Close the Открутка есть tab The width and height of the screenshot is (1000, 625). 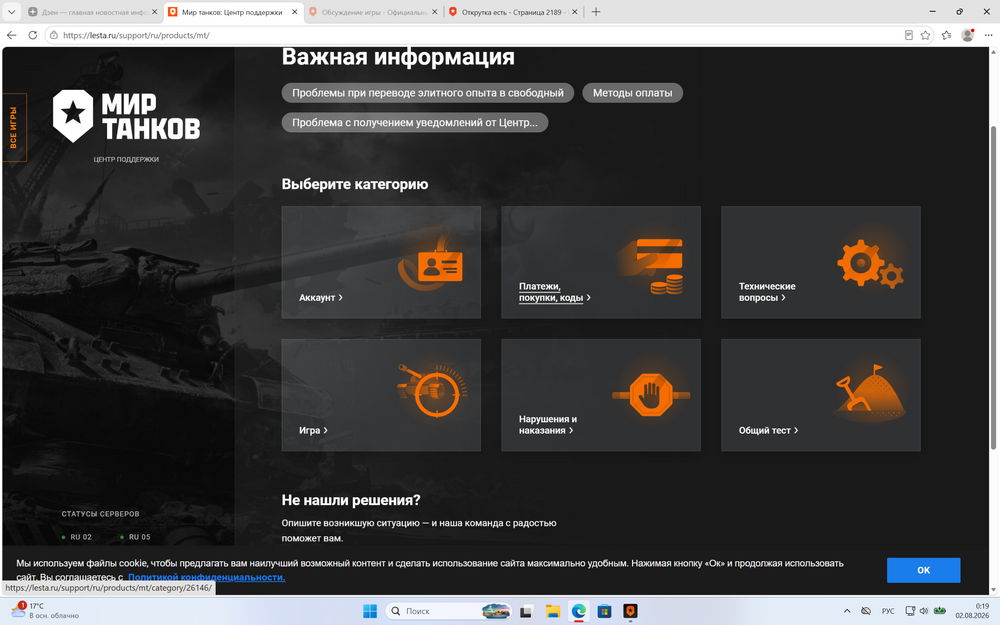pos(574,12)
